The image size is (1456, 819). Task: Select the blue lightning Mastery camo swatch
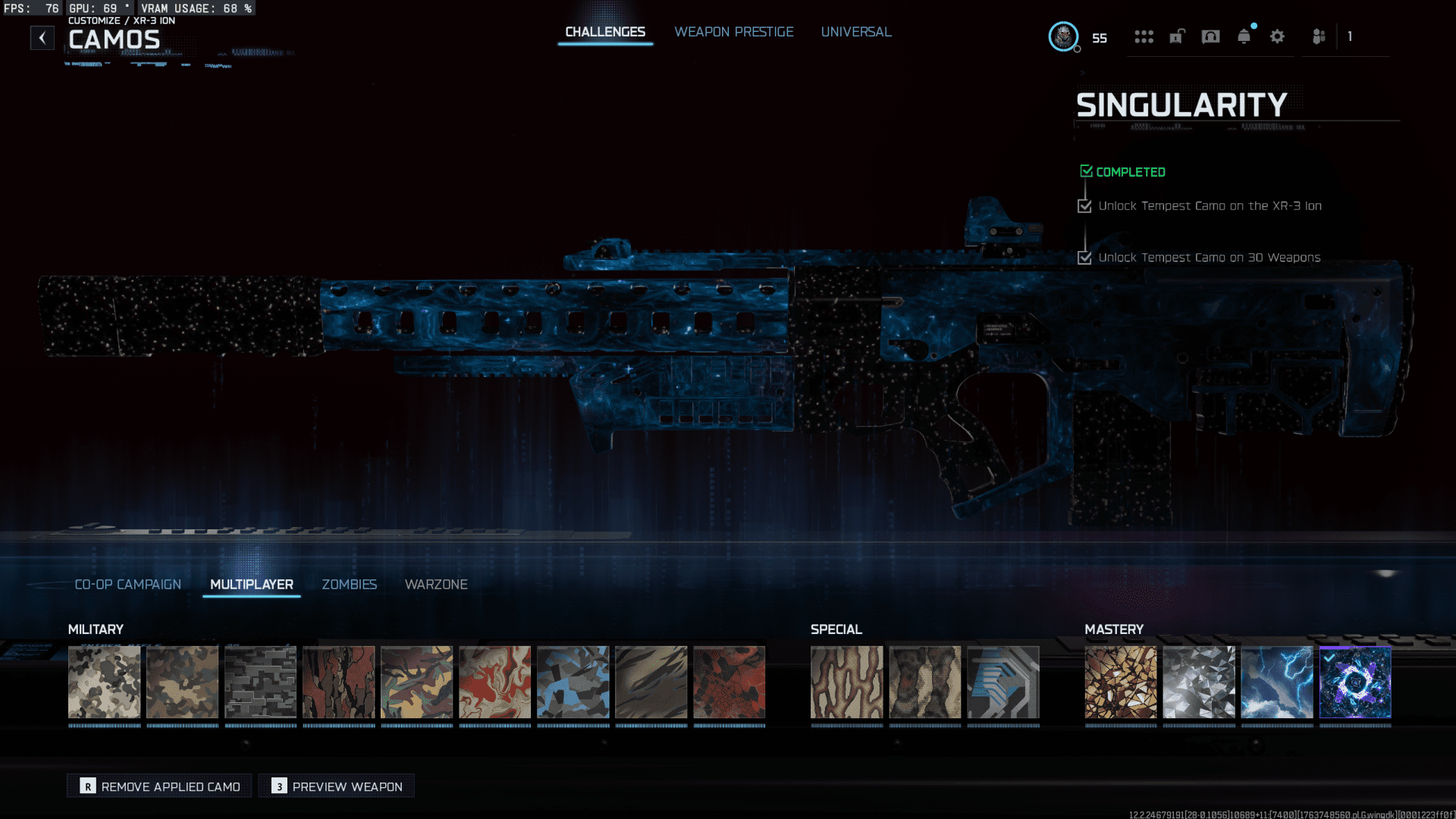(x=1276, y=682)
